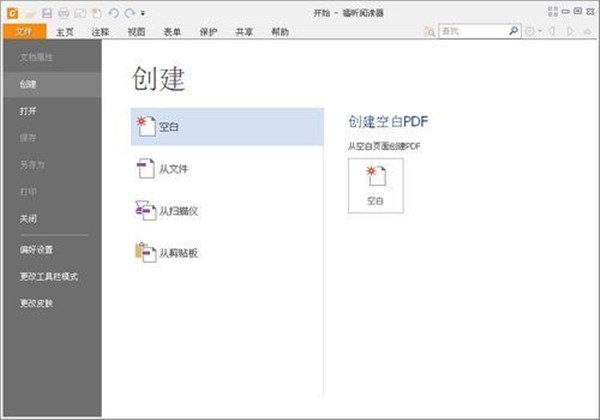This screenshot has height=420, width=600.
Task: Switch to the 视图 tab
Action: point(136,32)
